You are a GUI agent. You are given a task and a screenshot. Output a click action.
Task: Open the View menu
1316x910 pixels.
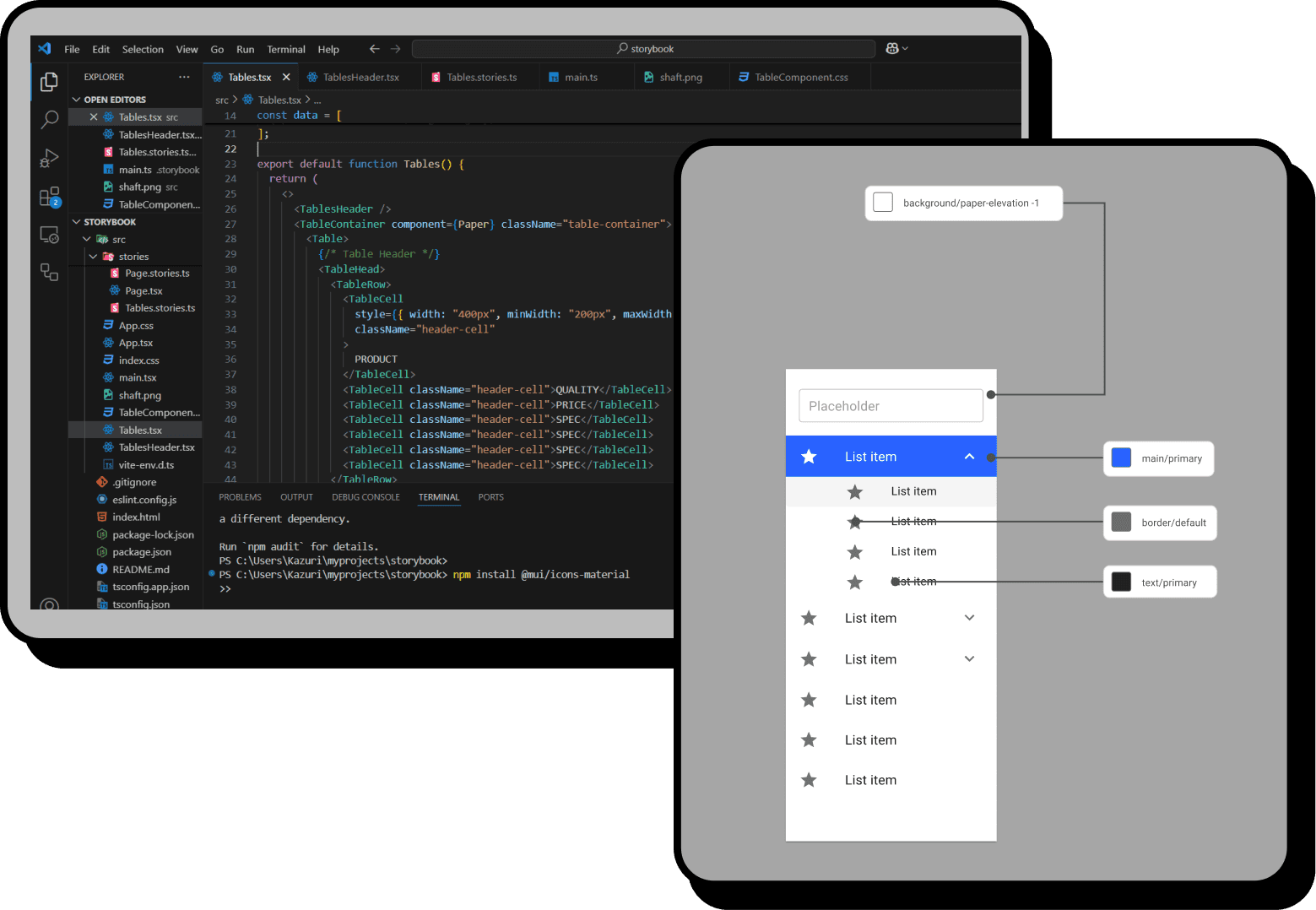[x=187, y=49]
